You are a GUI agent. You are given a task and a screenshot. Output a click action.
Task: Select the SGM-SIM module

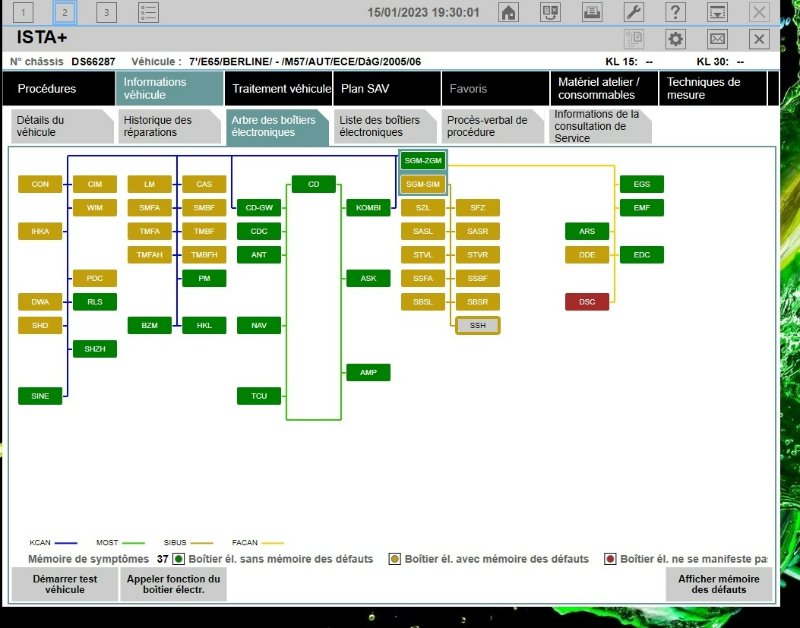(x=423, y=184)
